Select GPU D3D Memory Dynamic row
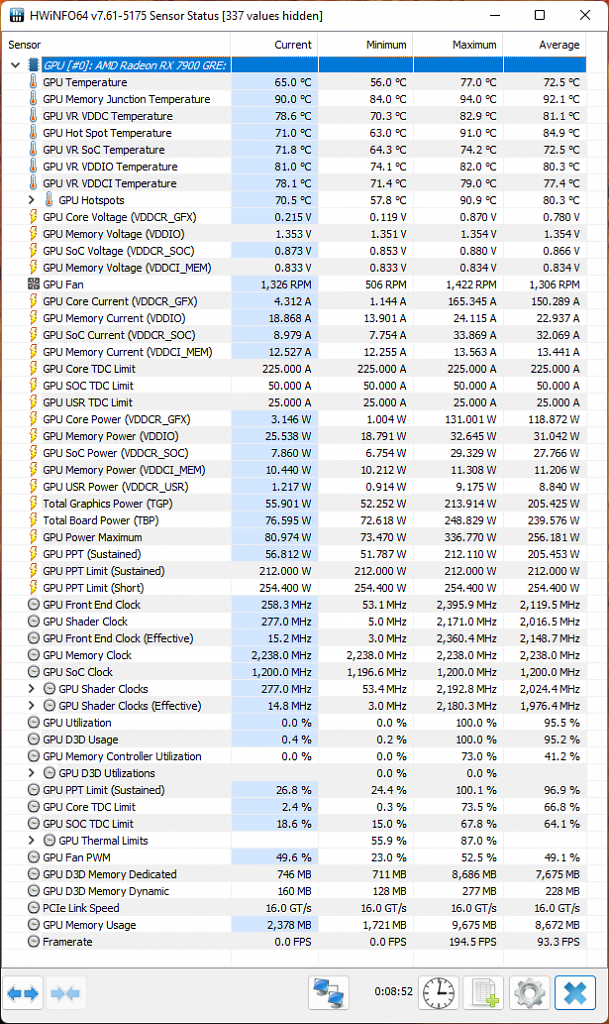 (x=294, y=891)
